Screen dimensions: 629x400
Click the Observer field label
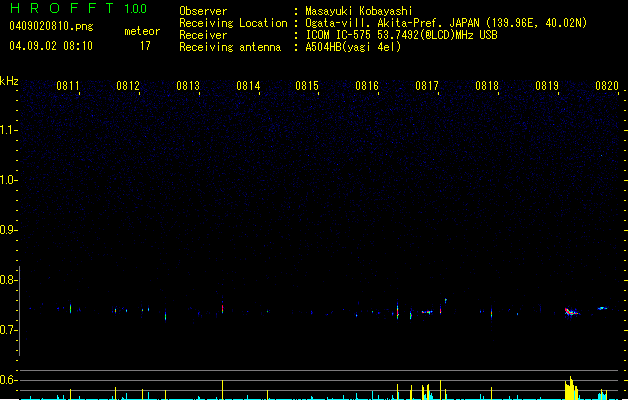(203, 11)
